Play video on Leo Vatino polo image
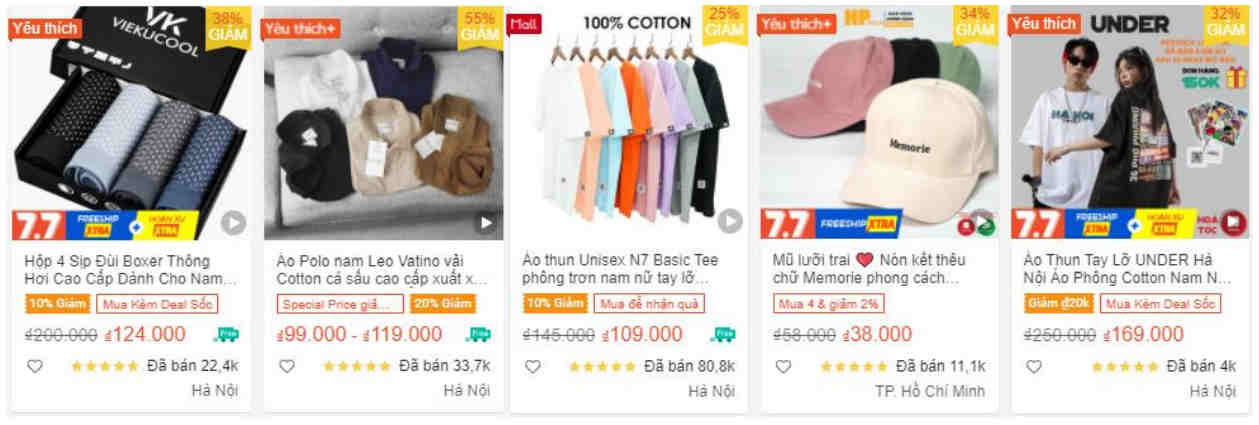The height and width of the screenshot is (425, 1259). coord(486,222)
